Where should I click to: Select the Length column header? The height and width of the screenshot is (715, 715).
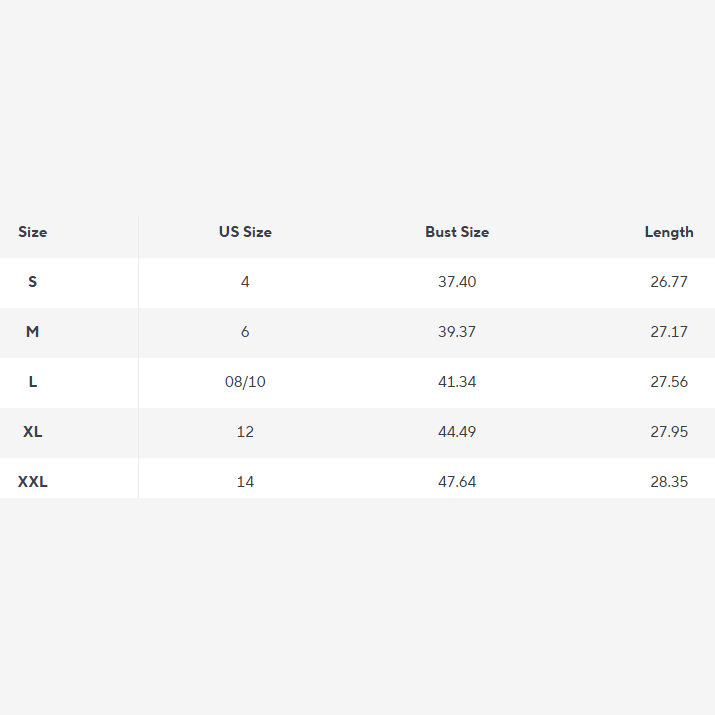click(x=669, y=233)
